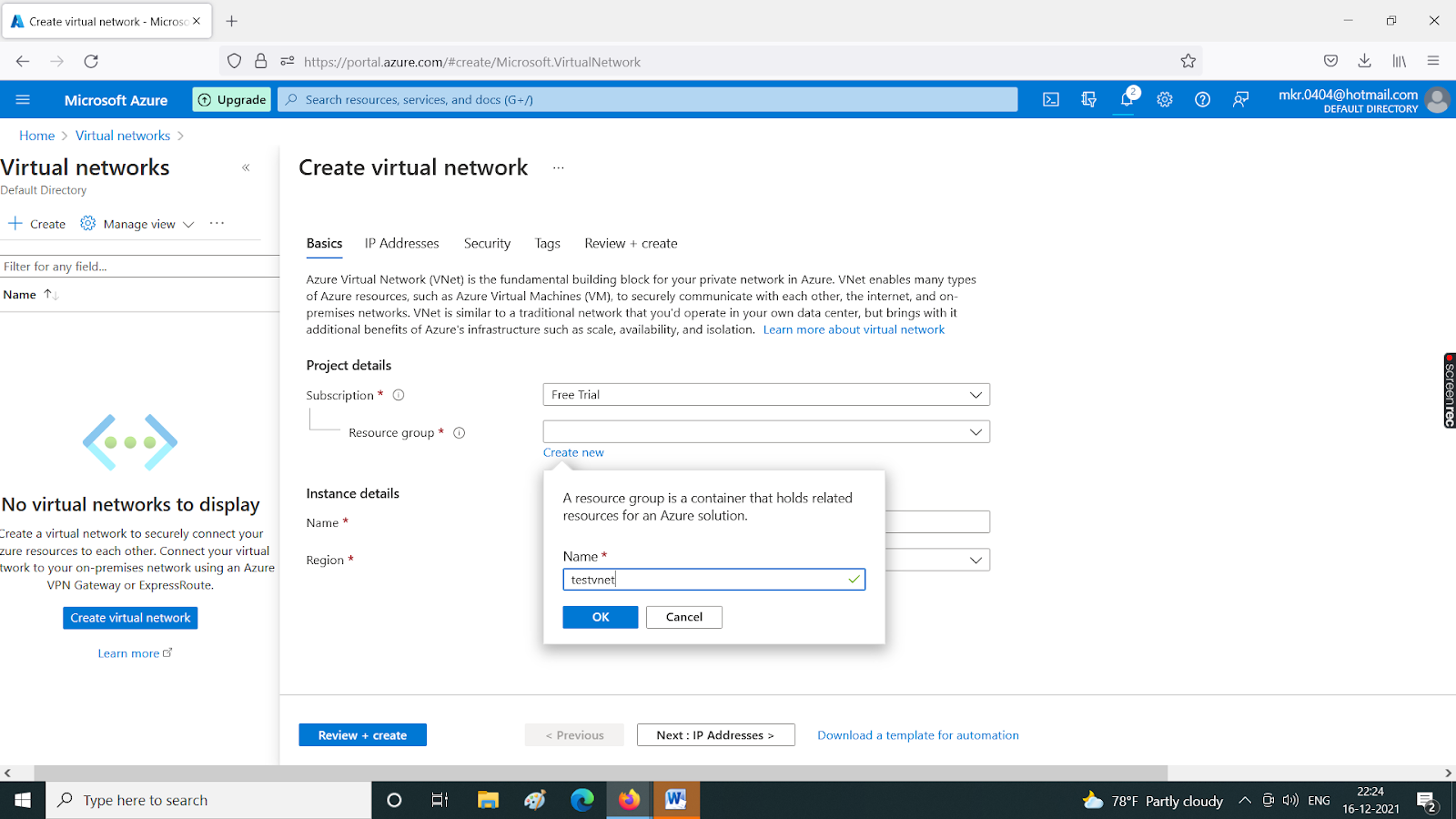Close the Create virtual network browser tab
Screen dimensions: 1456x819
point(197,21)
